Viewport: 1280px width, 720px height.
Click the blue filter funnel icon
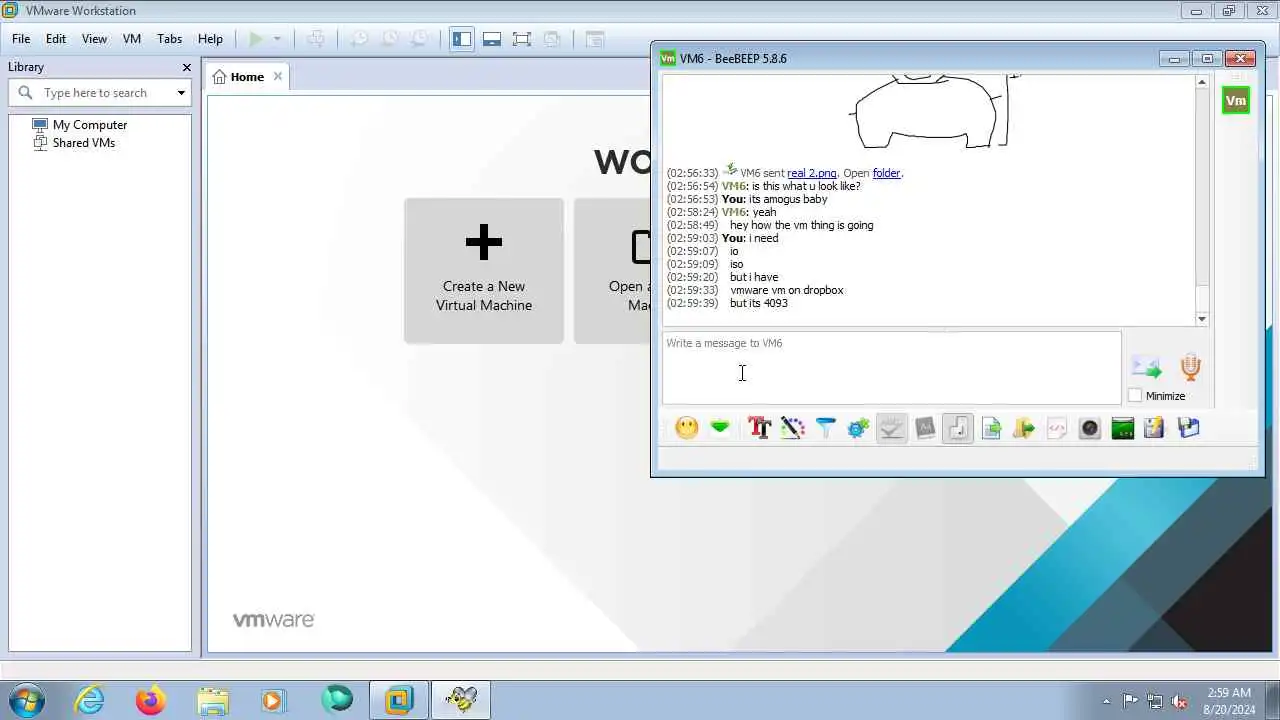point(825,428)
